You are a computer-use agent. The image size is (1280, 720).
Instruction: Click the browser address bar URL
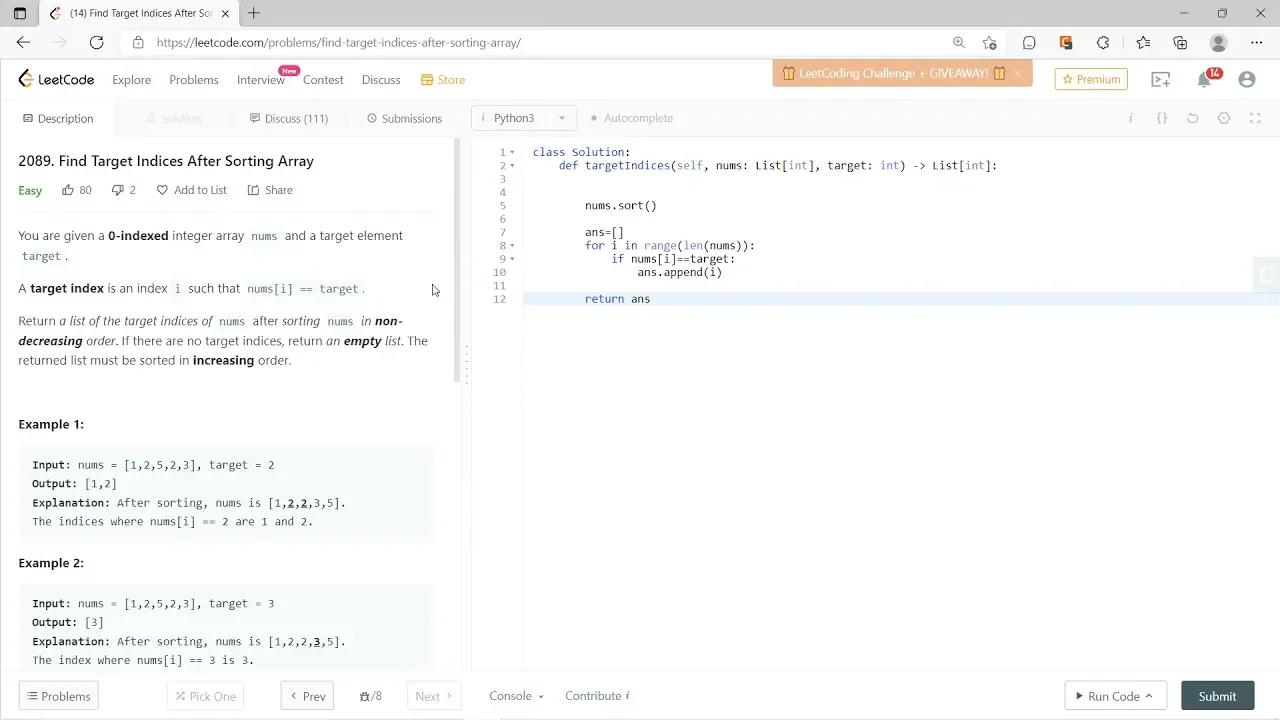coord(339,42)
